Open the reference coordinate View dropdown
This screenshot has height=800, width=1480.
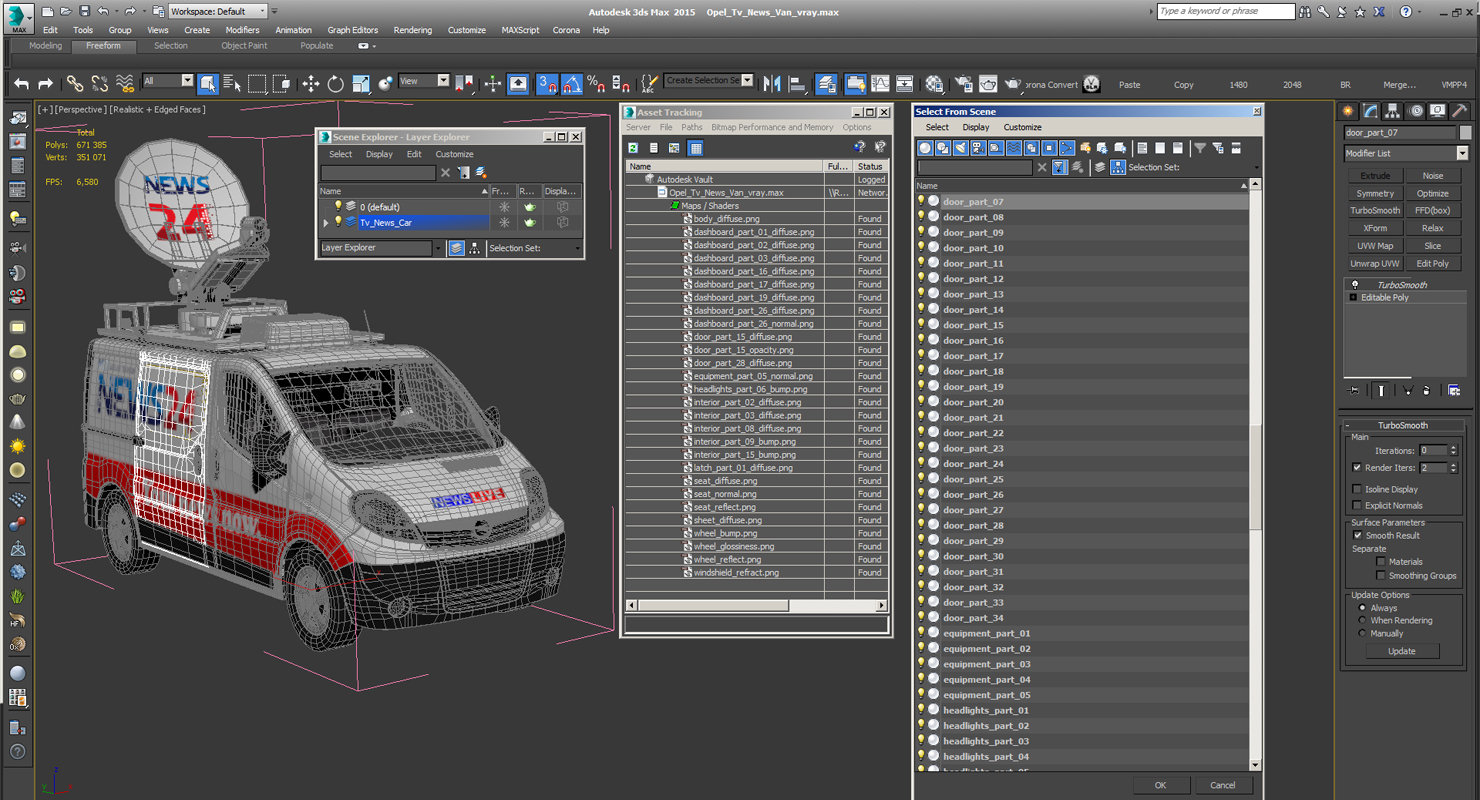coord(424,81)
